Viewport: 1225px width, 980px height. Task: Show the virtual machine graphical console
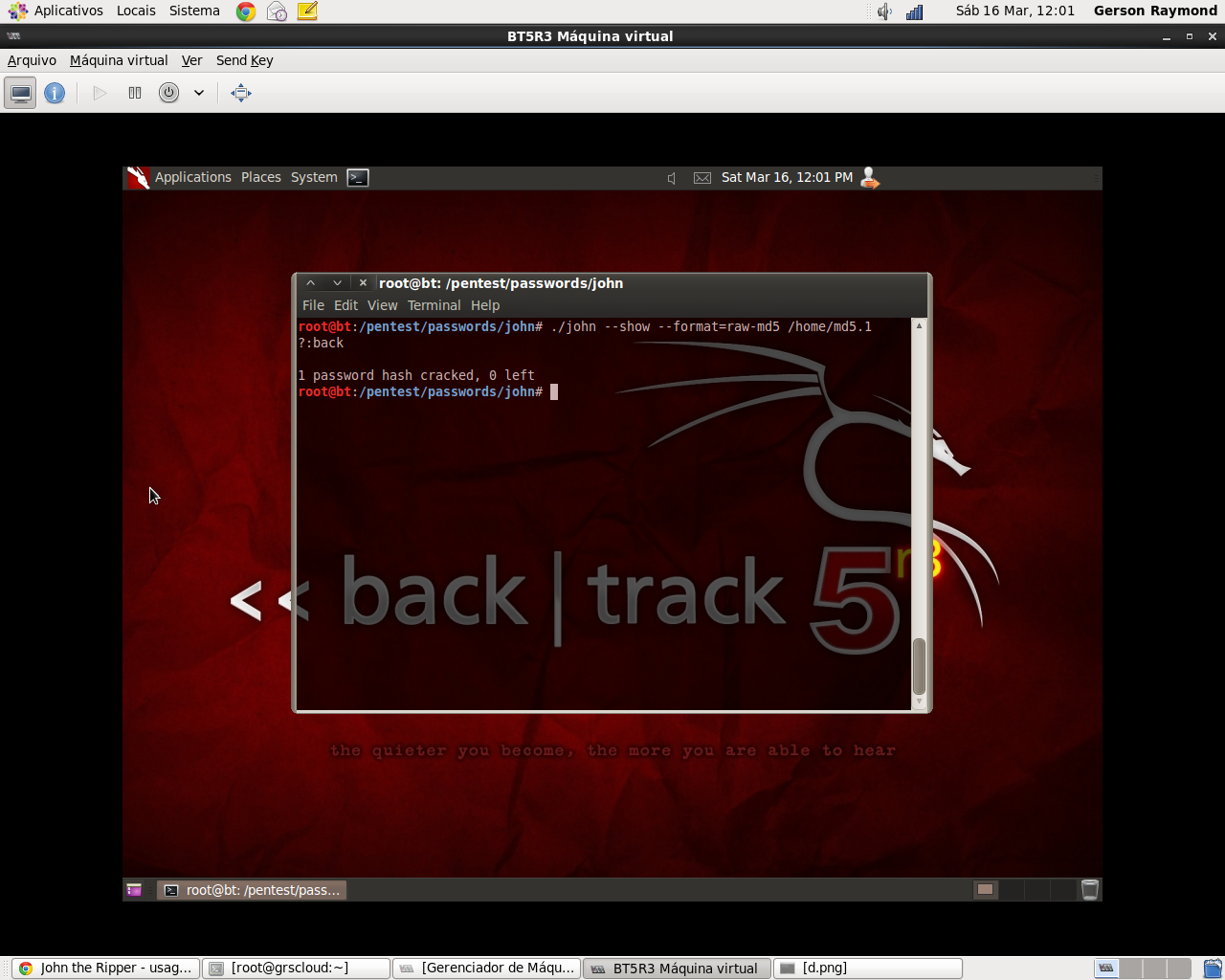[x=20, y=93]
